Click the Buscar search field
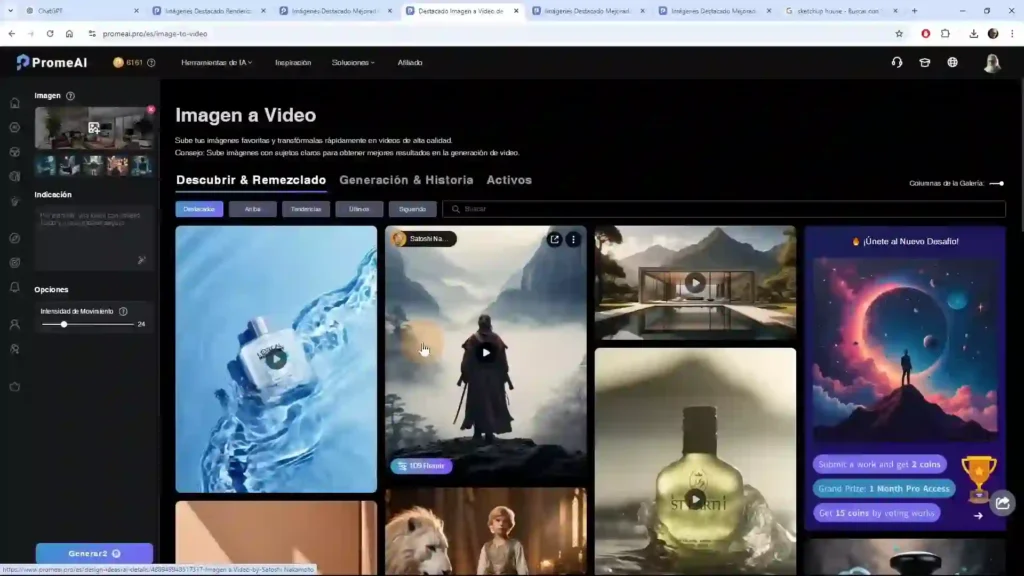Screen dimensions: 1024x576 pyautogui.click(x=724, y=209)
